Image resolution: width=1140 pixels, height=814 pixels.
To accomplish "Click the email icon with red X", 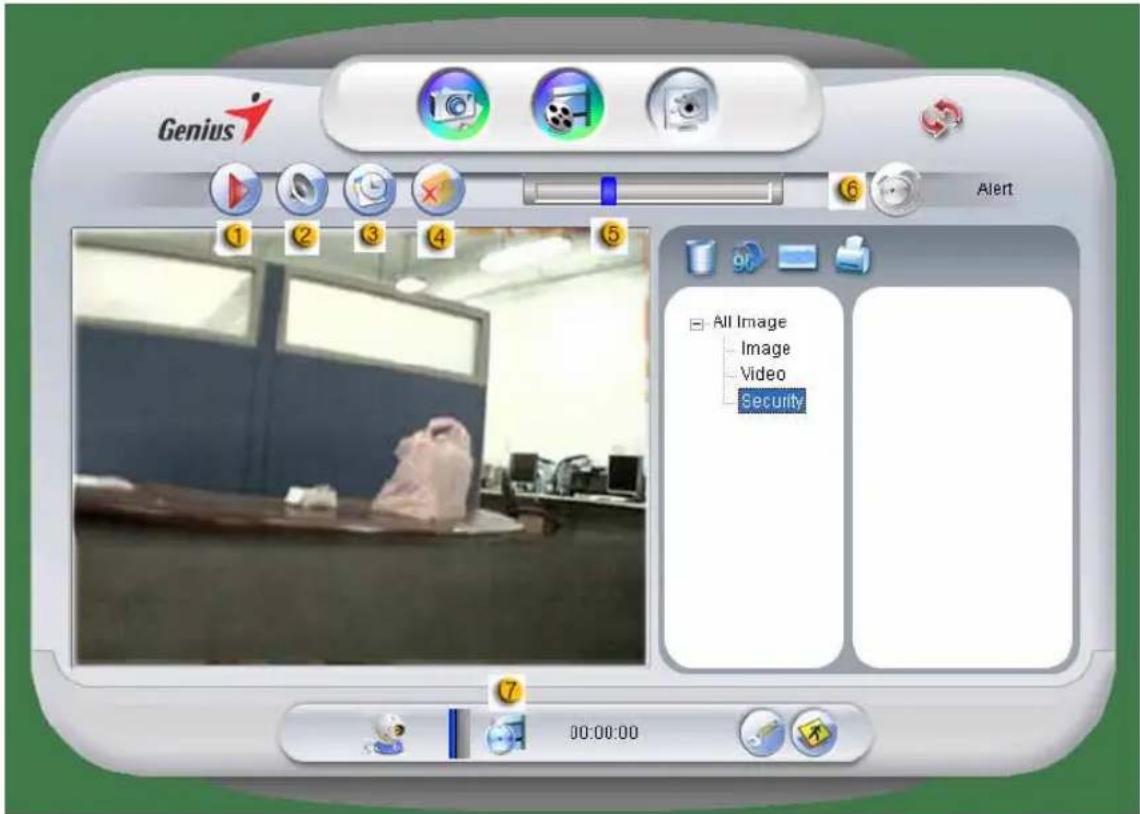I will [x=438, y=190].
